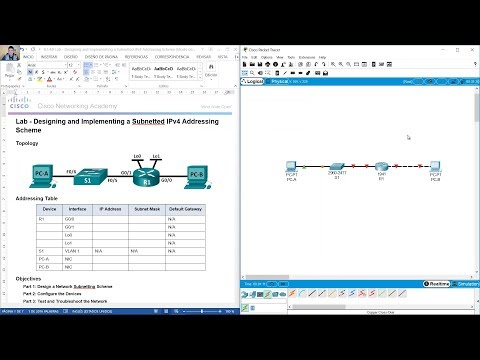Toggle justify alignment in Word
This screenshot has height=360, width=480.
click(x=106, y=72)
